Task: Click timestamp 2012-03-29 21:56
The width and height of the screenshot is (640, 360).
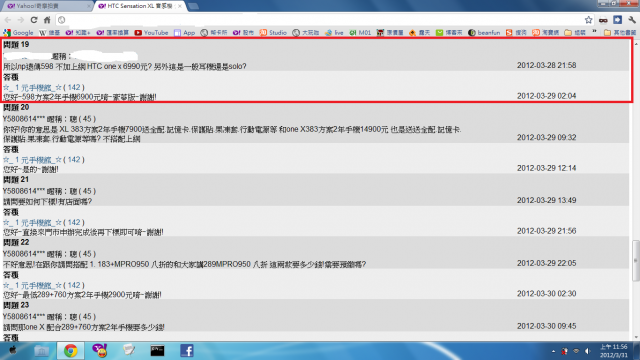Action: click(x=547, y=231)
